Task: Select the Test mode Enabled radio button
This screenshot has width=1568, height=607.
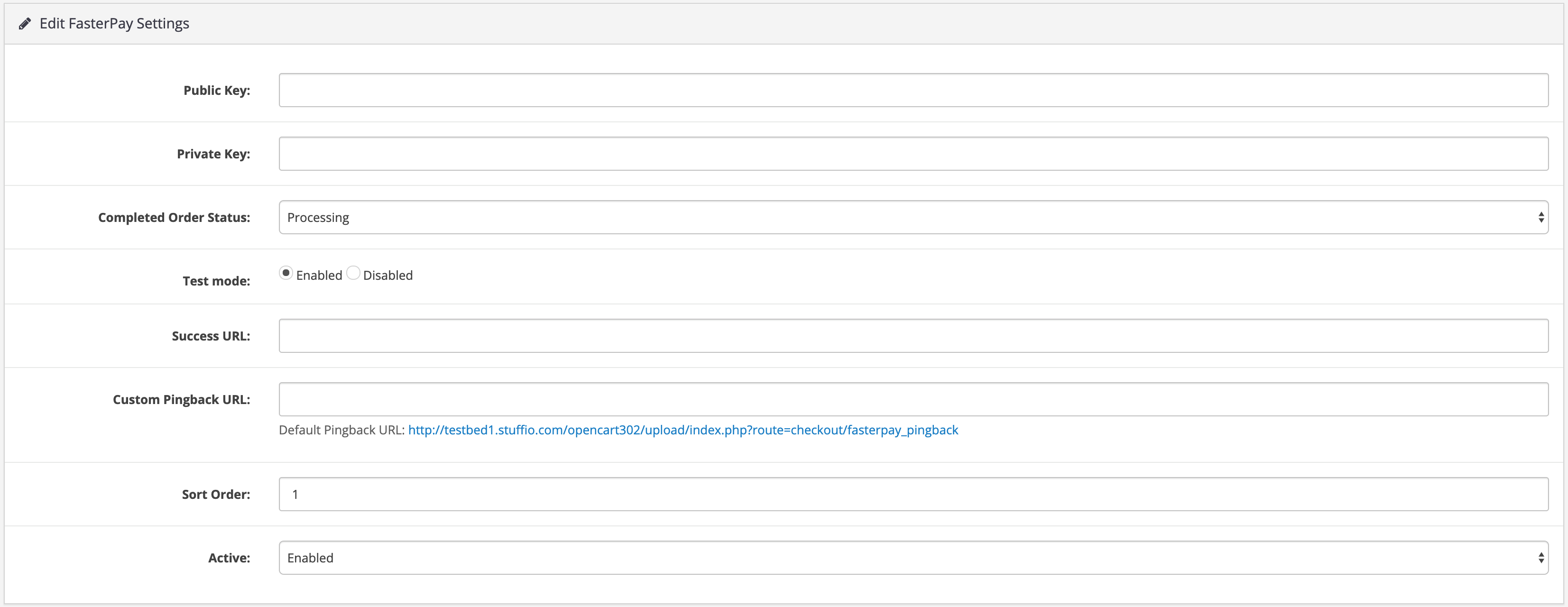Action: (x=286, y=273)
